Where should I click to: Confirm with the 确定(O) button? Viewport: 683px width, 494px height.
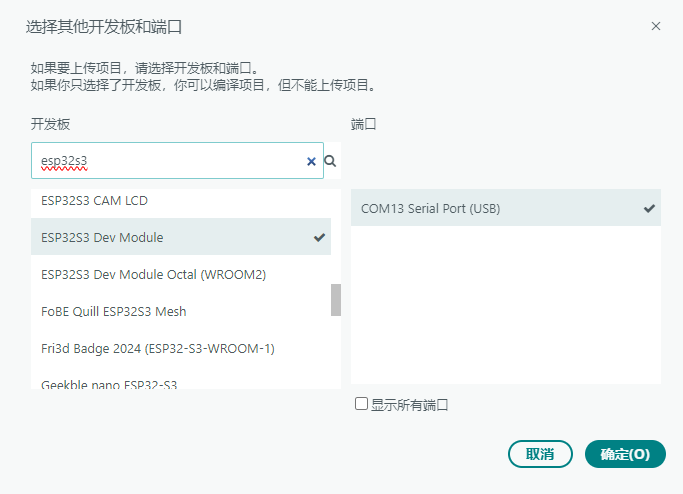pyautogui.click(x=625, y=454)
